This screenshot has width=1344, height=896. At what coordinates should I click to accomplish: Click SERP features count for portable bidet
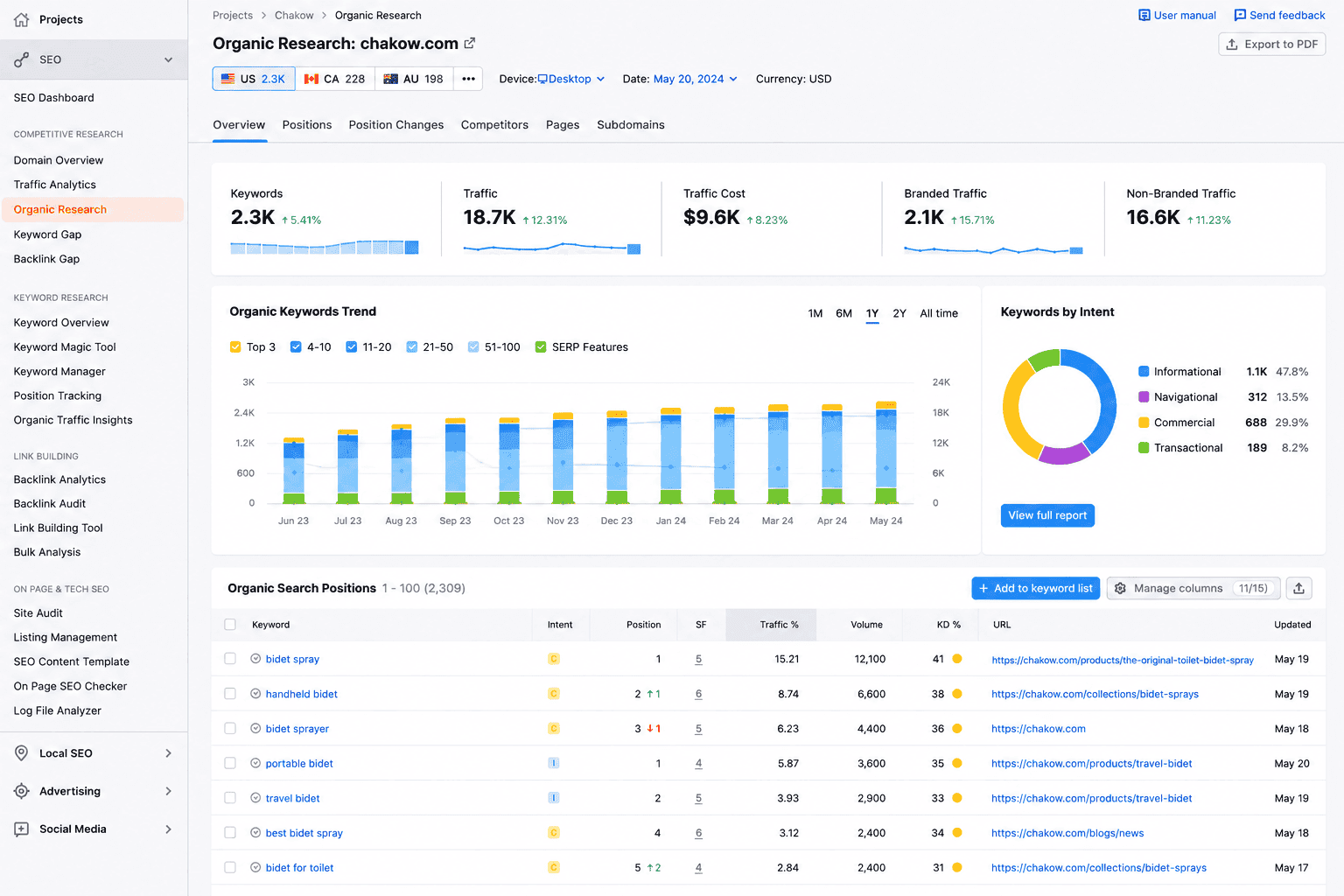[x=698, y=763]
